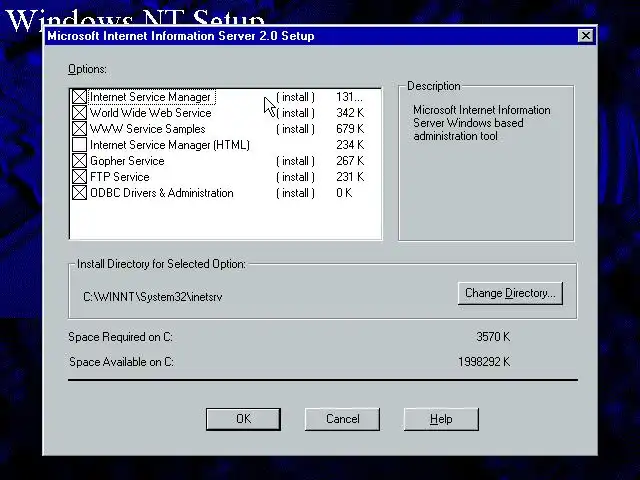Uncheck ODBC Drivers & Administration checkbox
Viewport: 640px width, 480px height.
[x=79, y=193]
